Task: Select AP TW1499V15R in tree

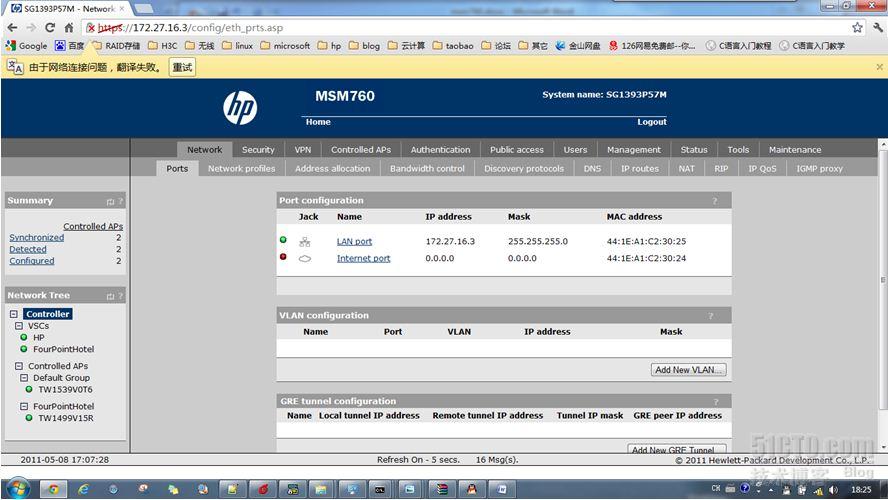Action: point(66,418)
